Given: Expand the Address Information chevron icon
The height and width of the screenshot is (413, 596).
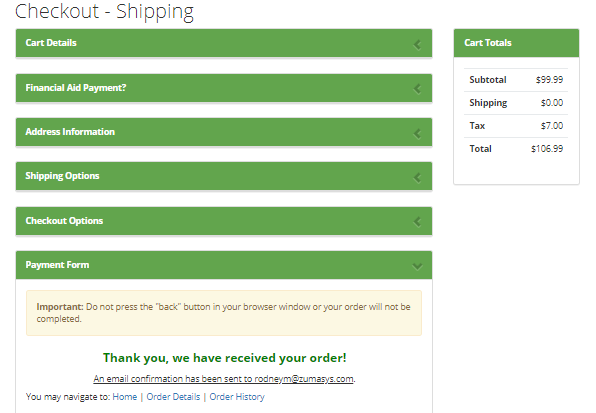Looking at the screenshot, I should pos(417,133).
